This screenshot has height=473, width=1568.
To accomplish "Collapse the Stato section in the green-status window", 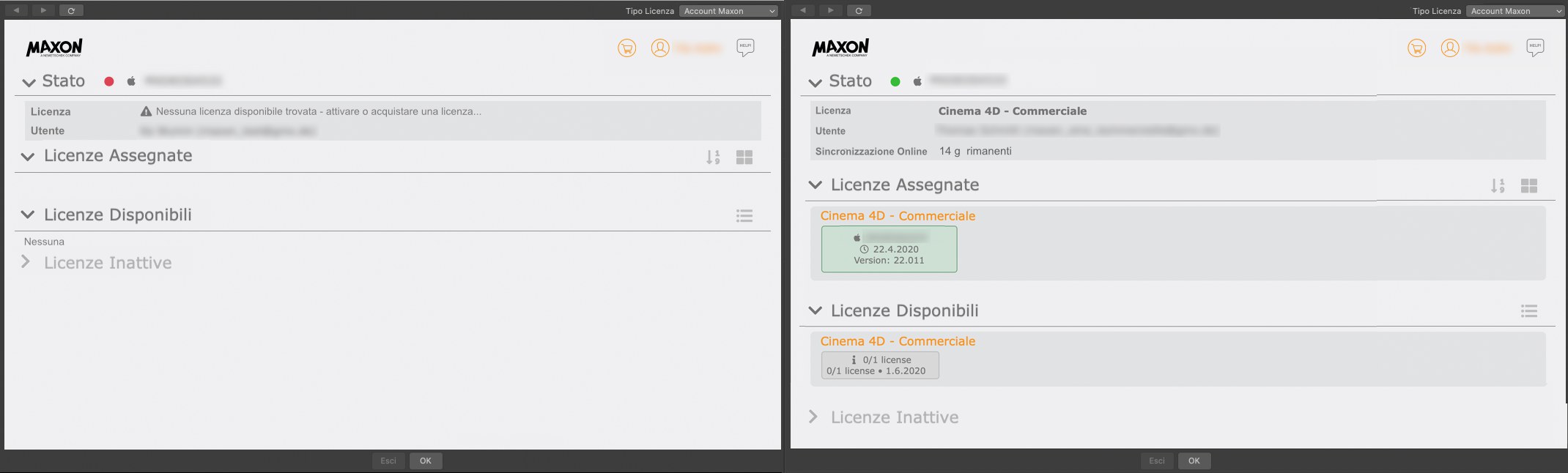I will coord(815,82).
